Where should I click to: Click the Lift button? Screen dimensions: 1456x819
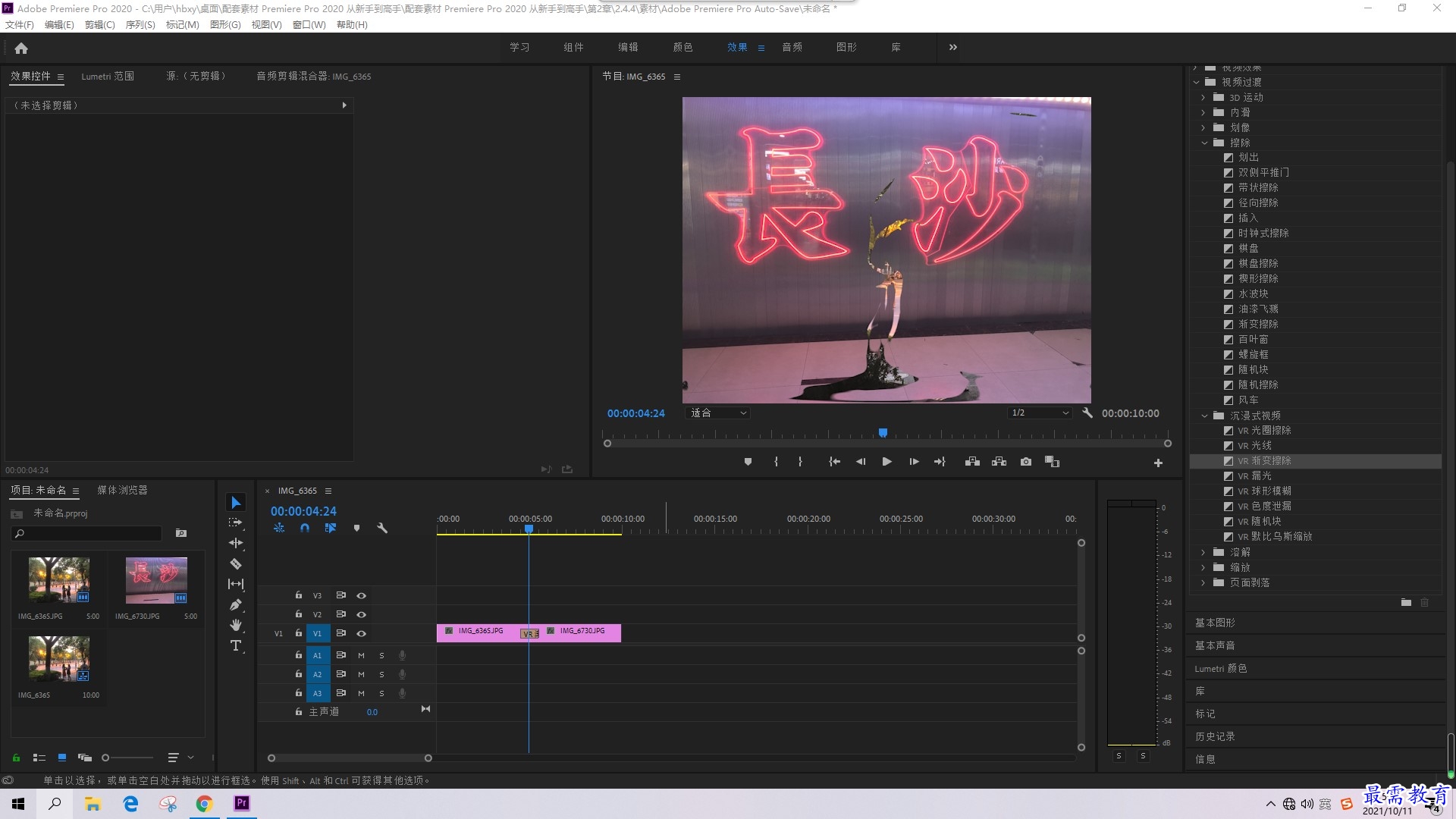coord(972,462)
